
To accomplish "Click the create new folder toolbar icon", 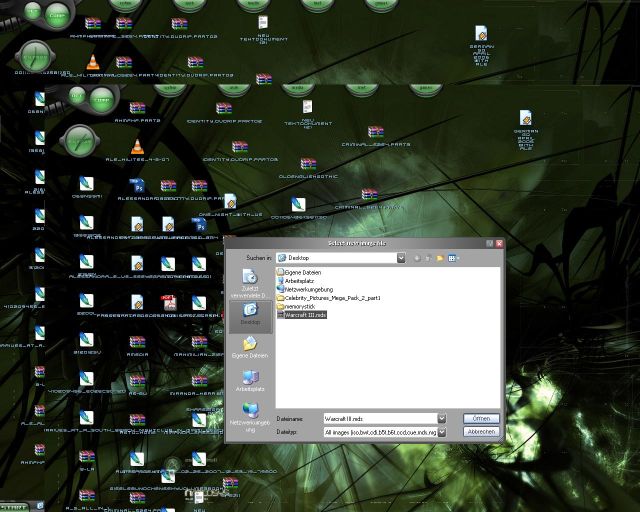I will pos(440,258).
